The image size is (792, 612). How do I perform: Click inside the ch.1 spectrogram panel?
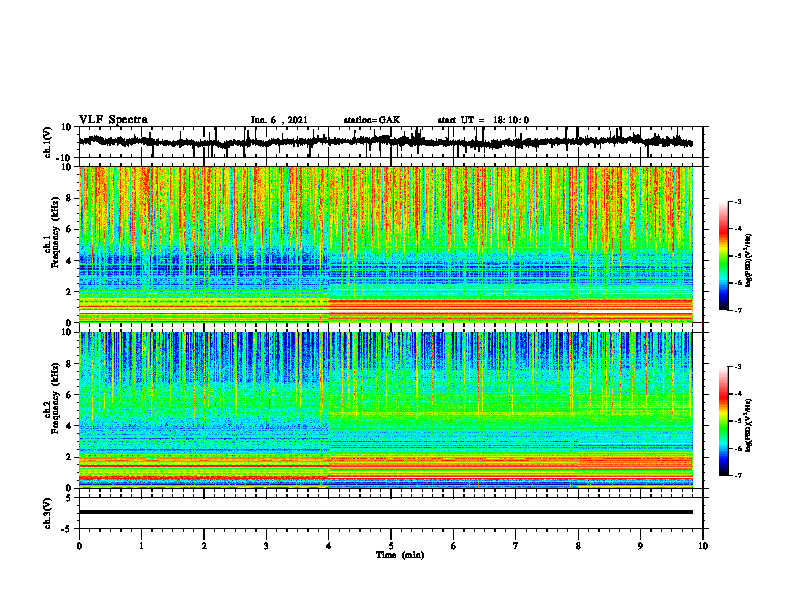point(386,244)
